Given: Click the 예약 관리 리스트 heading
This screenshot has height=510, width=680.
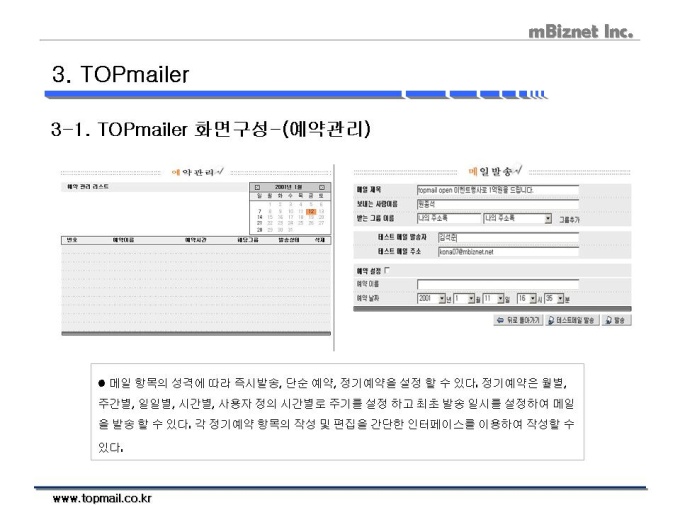Looking at the screenshot, I should (88, 187).
